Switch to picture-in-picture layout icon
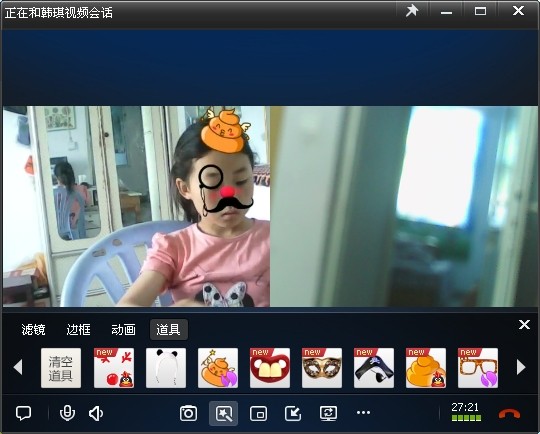 click(x=258, y=413)
